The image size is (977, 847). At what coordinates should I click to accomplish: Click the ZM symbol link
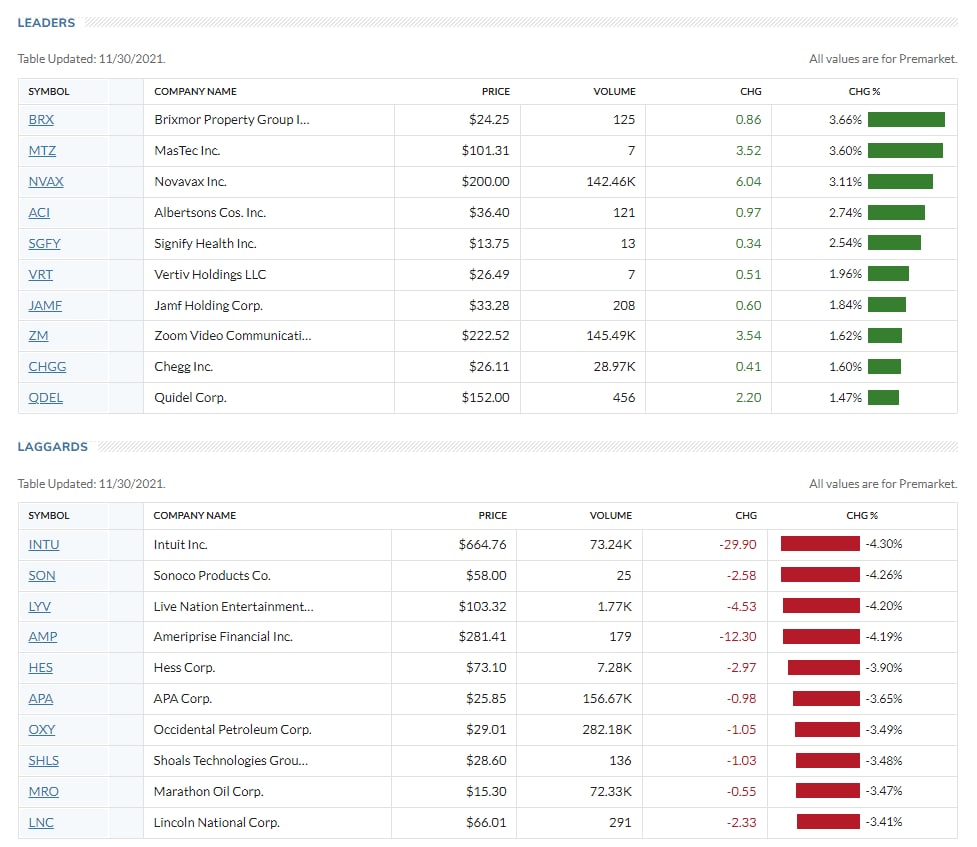38,336
